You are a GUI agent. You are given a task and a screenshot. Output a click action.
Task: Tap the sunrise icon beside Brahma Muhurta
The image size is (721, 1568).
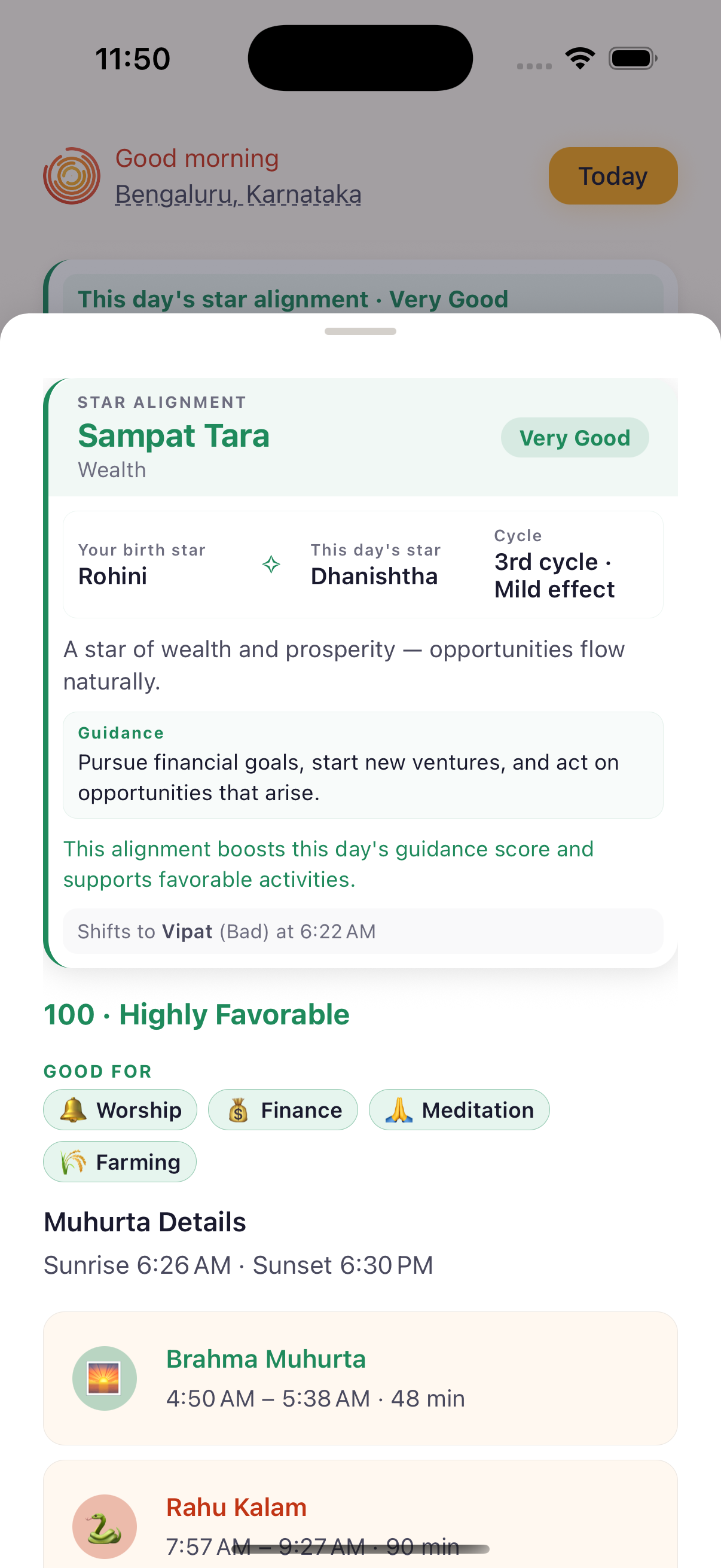(x=105, y=1377)
